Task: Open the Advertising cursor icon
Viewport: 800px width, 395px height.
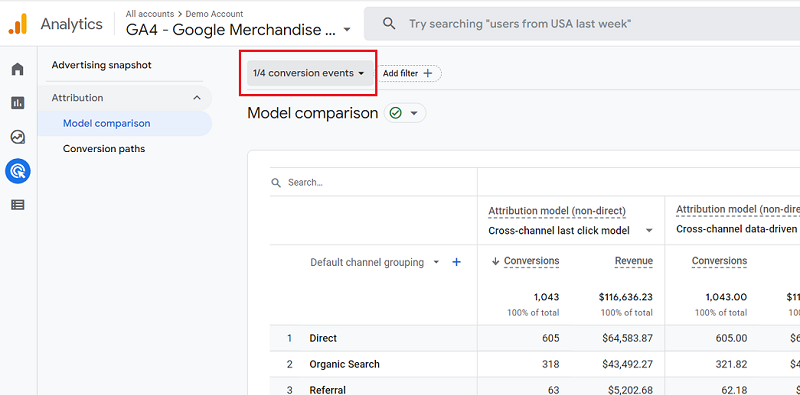Action: [x=18, y=171]
